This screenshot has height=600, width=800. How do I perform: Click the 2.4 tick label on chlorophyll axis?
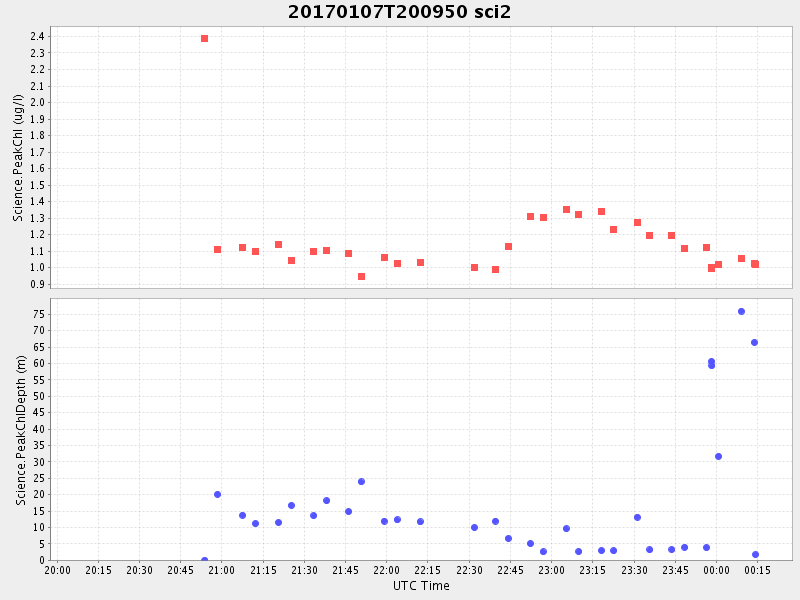click(37, 36)
